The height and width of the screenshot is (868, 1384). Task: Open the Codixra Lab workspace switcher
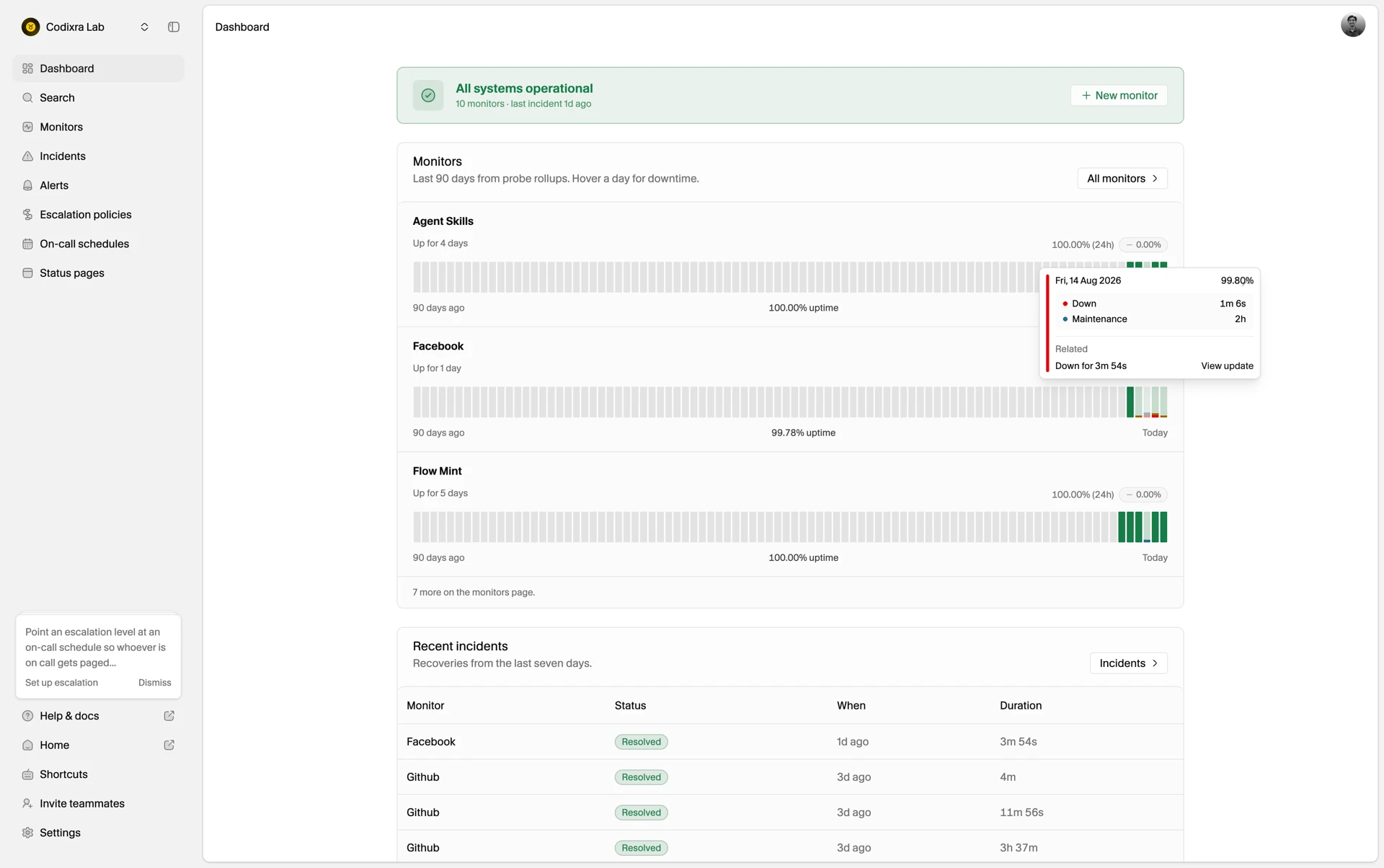pyautogui.click(x=85, y=27)
